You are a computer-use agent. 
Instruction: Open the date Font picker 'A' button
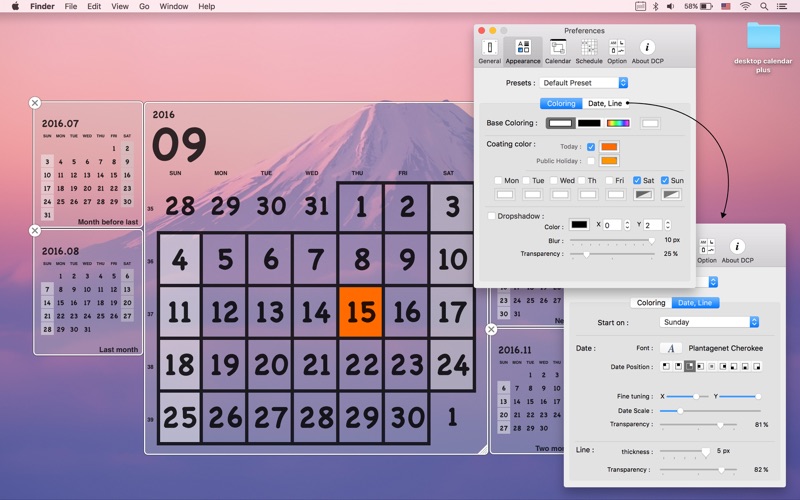coord(670,348)
